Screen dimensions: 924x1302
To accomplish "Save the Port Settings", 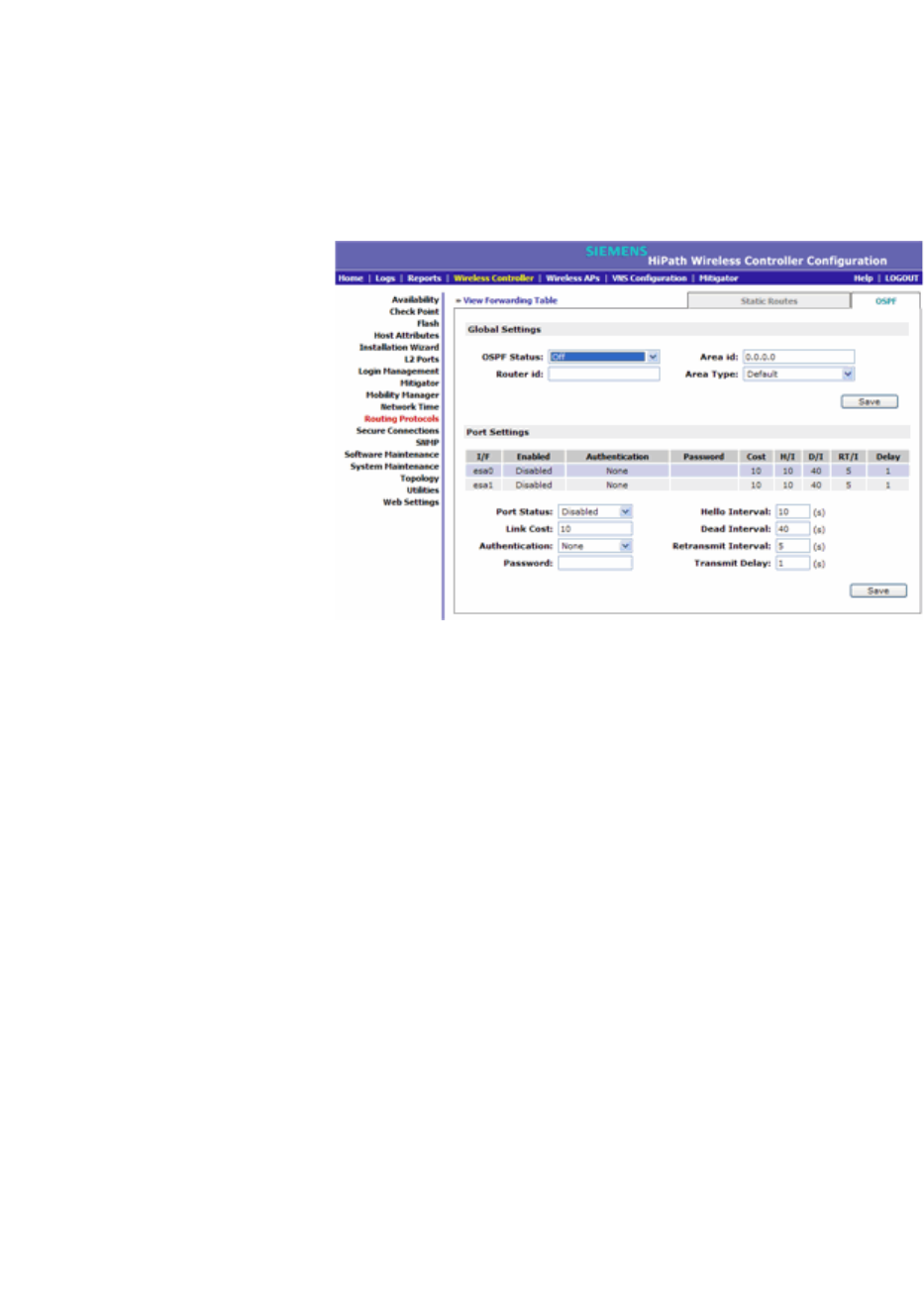I will coord(878,591).
